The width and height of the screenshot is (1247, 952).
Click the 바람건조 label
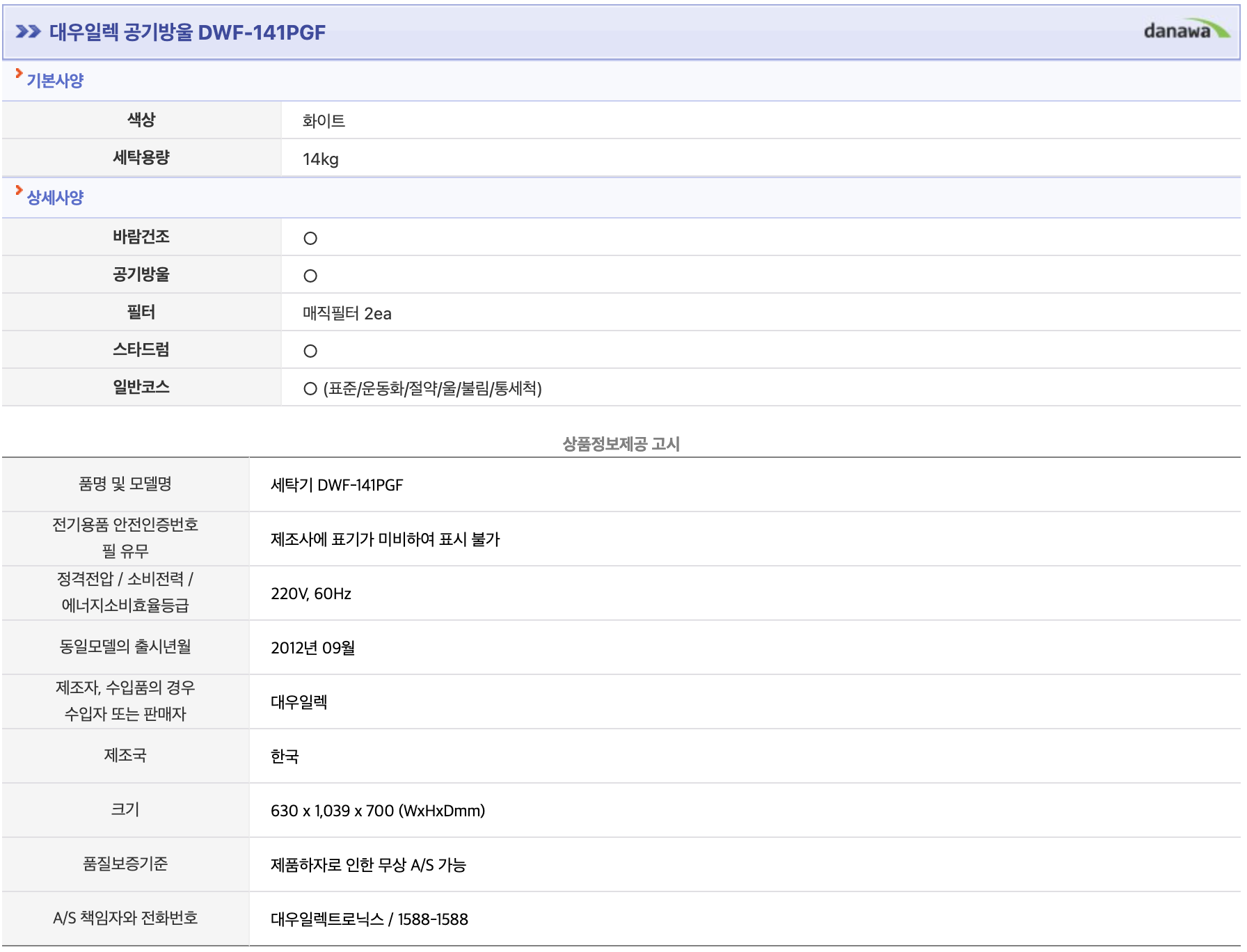pos(141,237)
